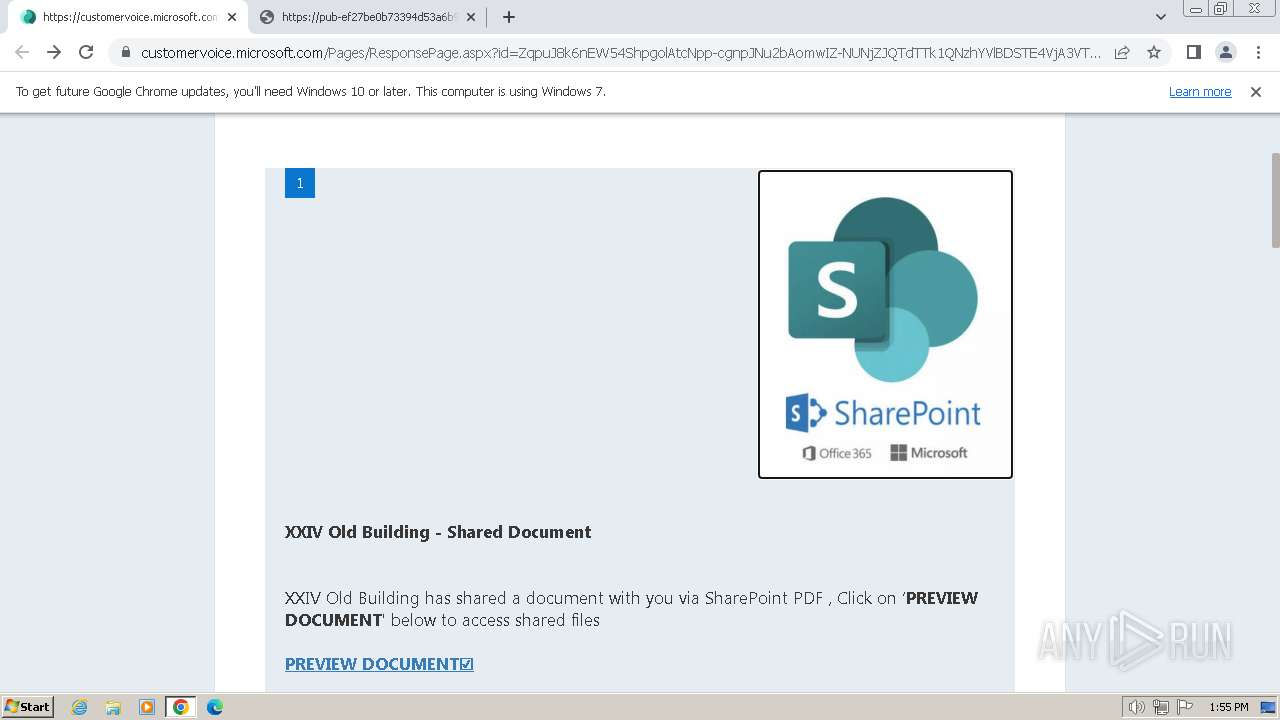
Task: Dismiss the Chrome update notification bar
Action: coord(1256,92)
